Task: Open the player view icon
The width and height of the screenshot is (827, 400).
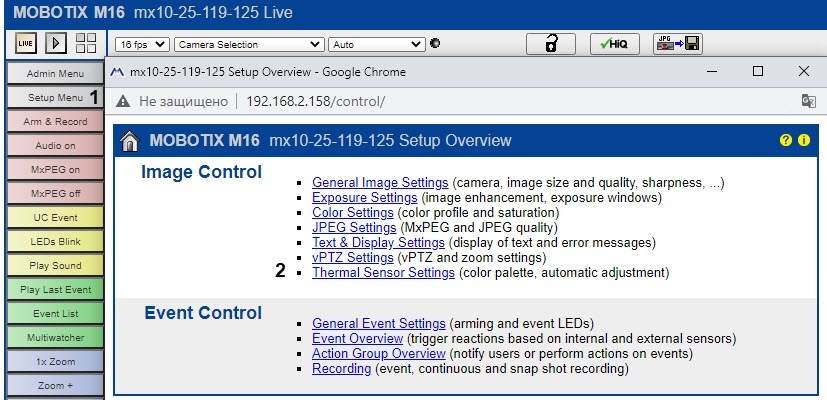Action: click(56, 44)
